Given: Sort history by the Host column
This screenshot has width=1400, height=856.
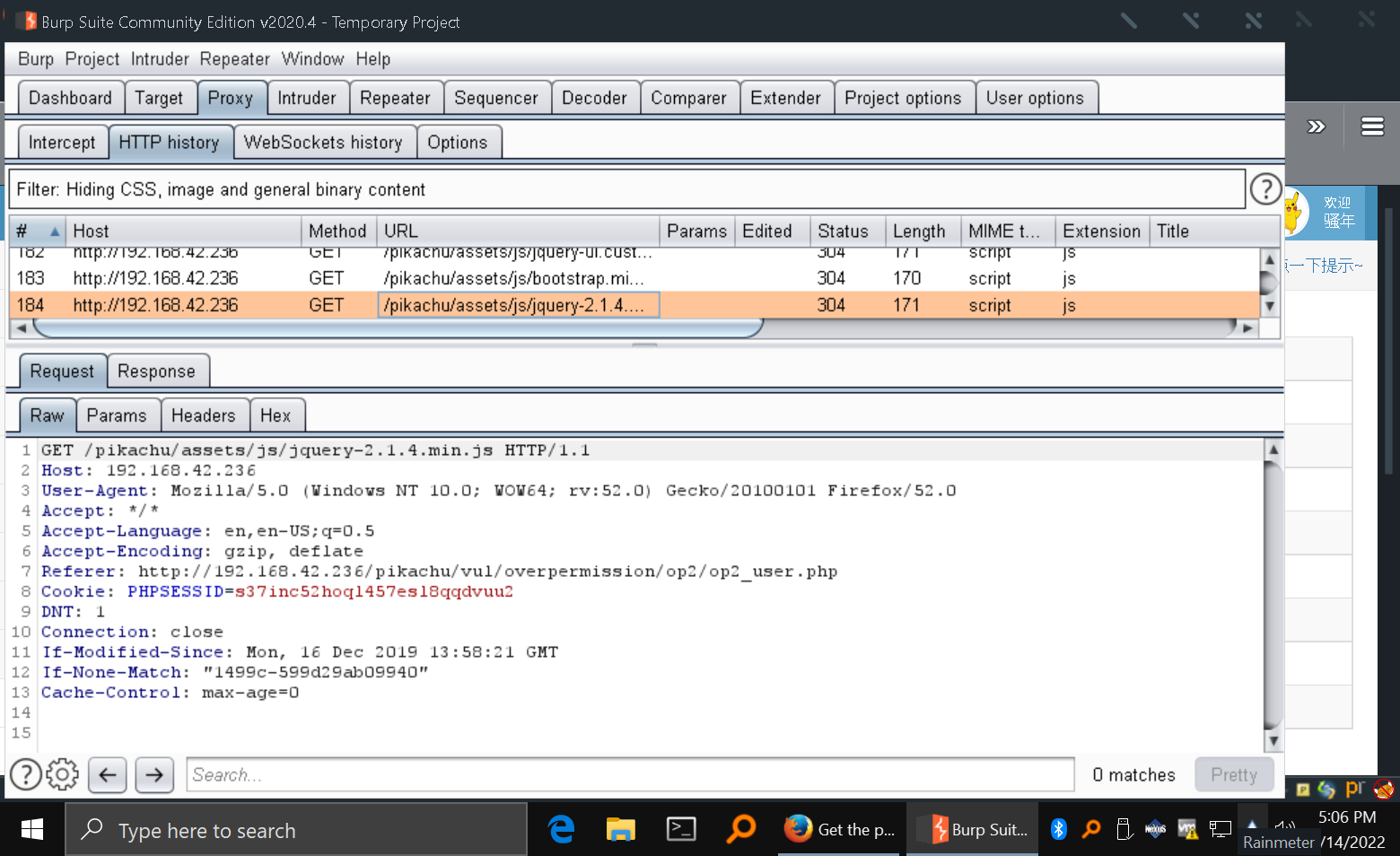Looking at the screenshot, I should [183, 231].
